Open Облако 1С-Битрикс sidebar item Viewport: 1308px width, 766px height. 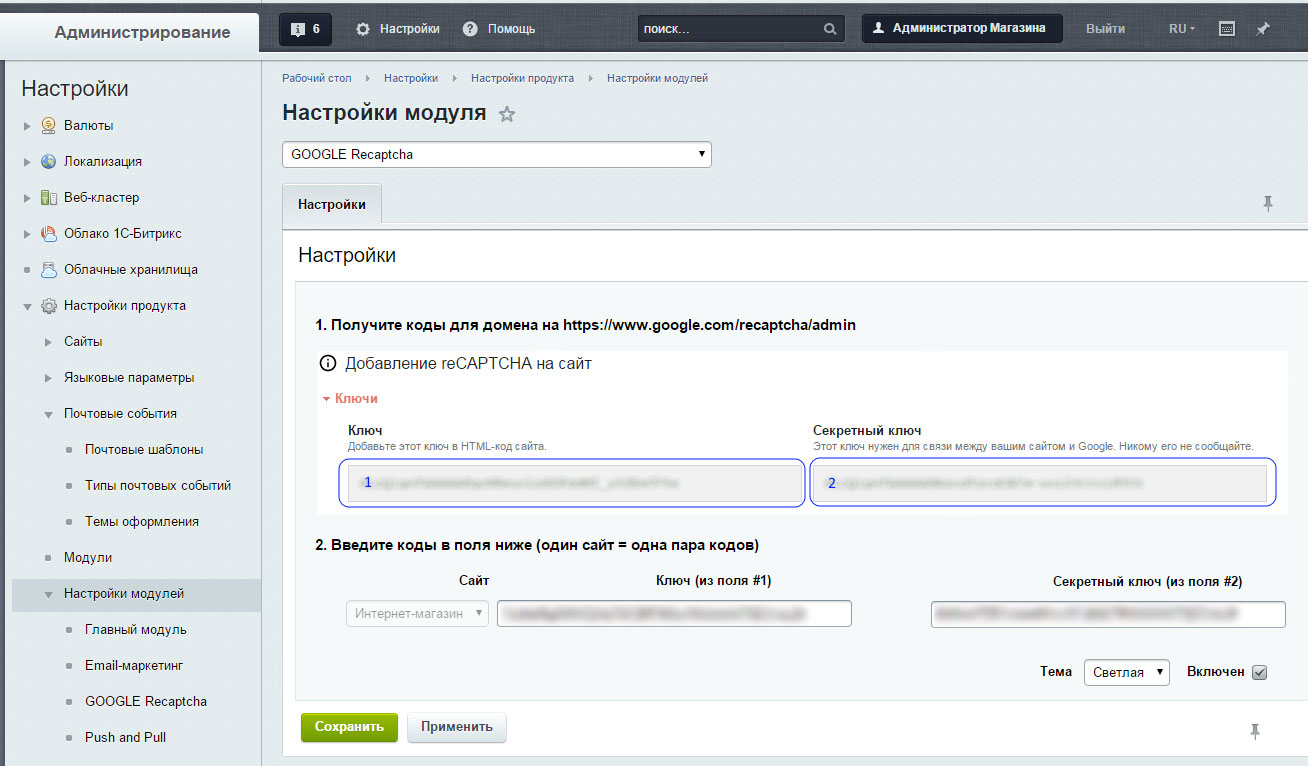(122, 233)
